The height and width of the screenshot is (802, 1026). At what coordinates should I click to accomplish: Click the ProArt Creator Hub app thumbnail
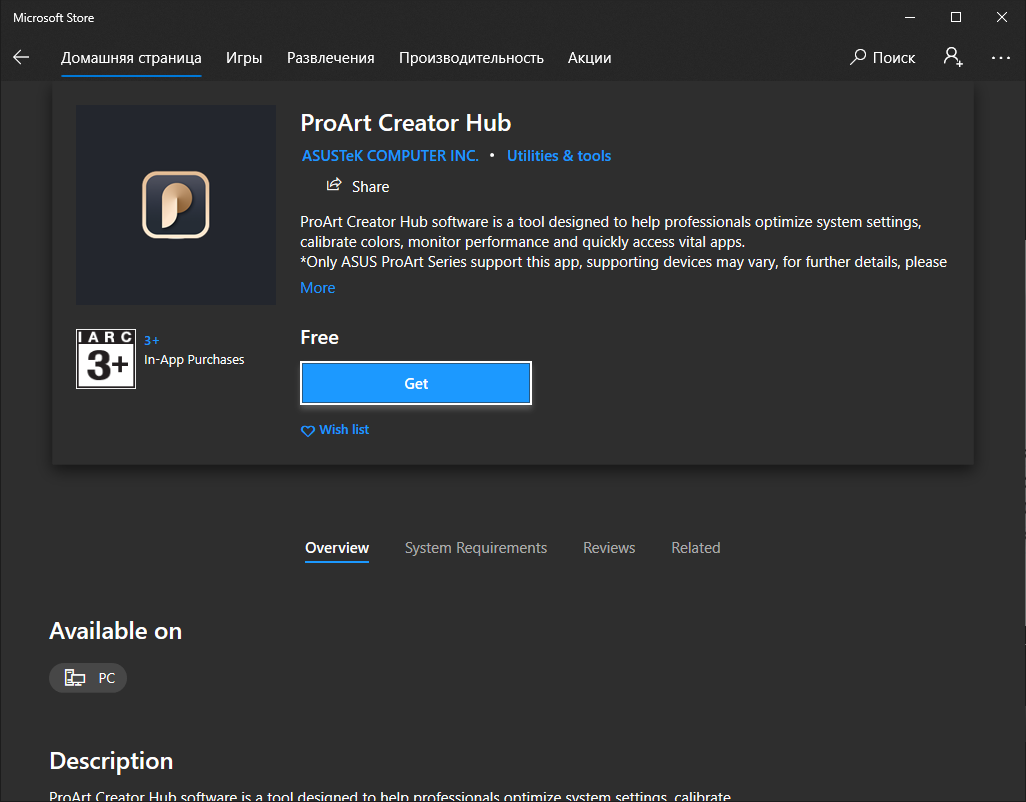(x=175, y=204)
